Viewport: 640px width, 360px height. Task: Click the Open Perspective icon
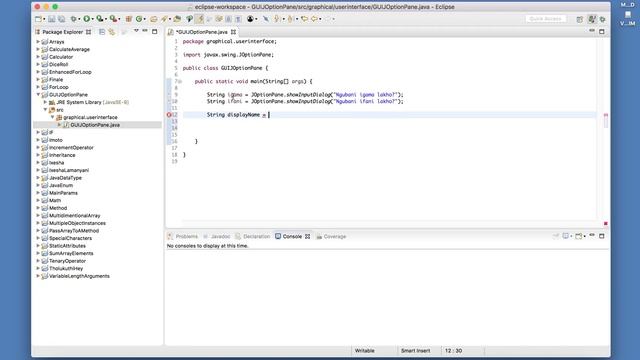point(580,19)
